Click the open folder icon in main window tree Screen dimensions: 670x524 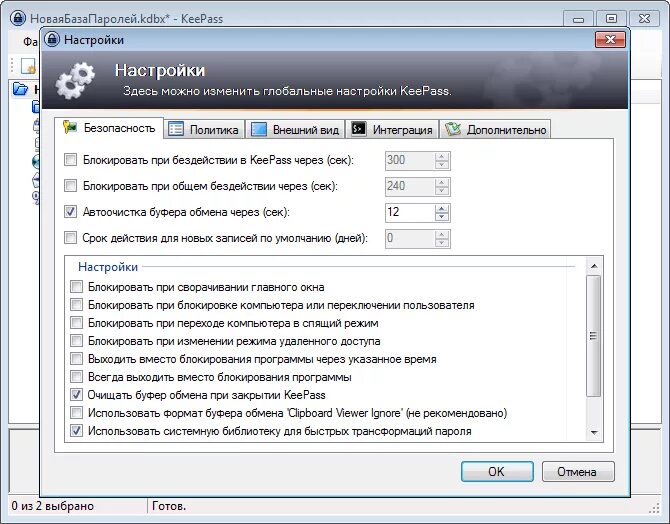tap(20, 89)
